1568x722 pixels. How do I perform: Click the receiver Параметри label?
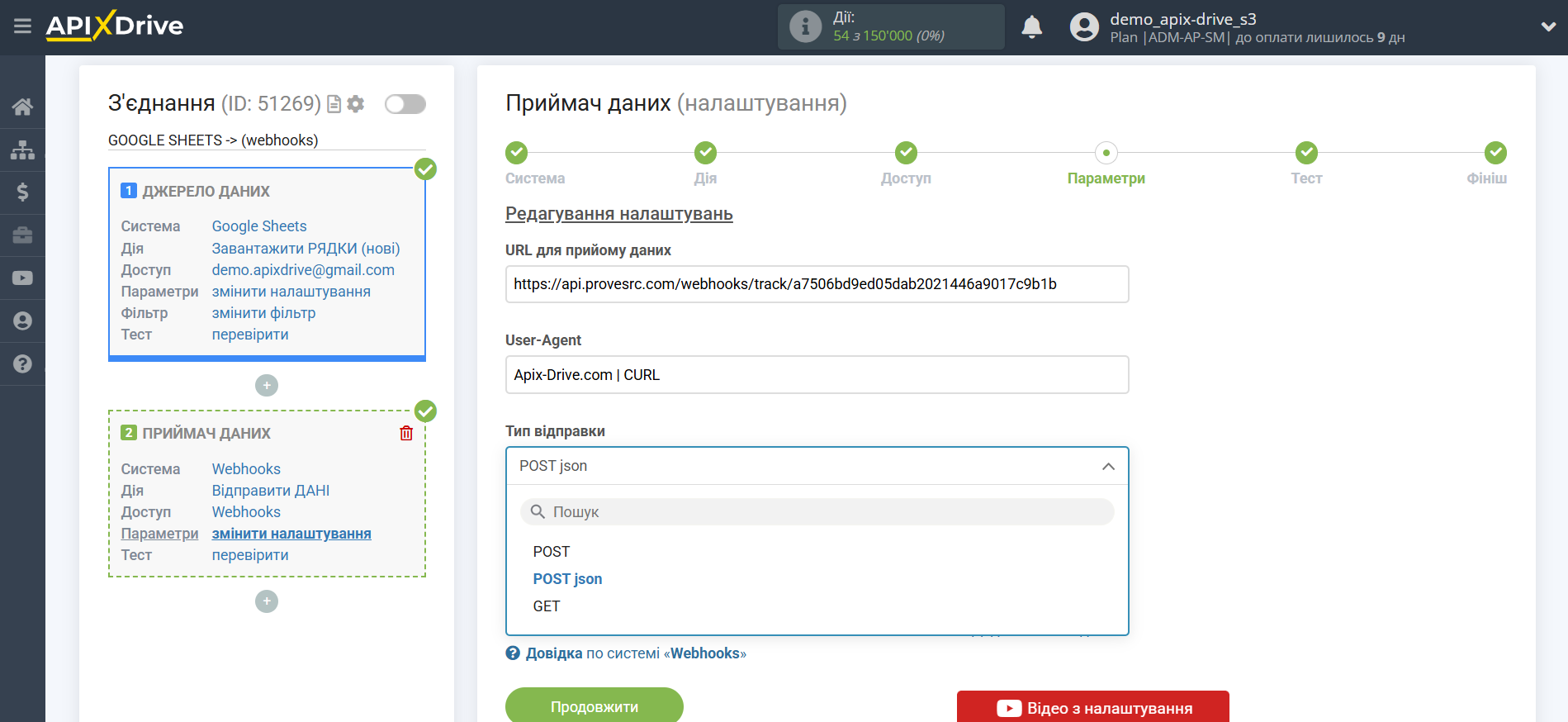[159, 534]
